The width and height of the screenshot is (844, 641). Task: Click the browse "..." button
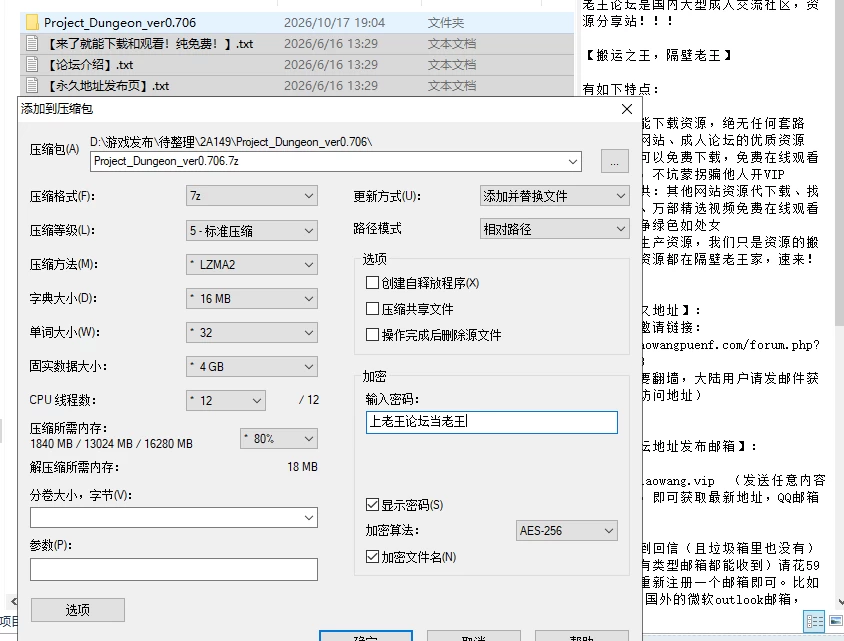coord(615,161)
